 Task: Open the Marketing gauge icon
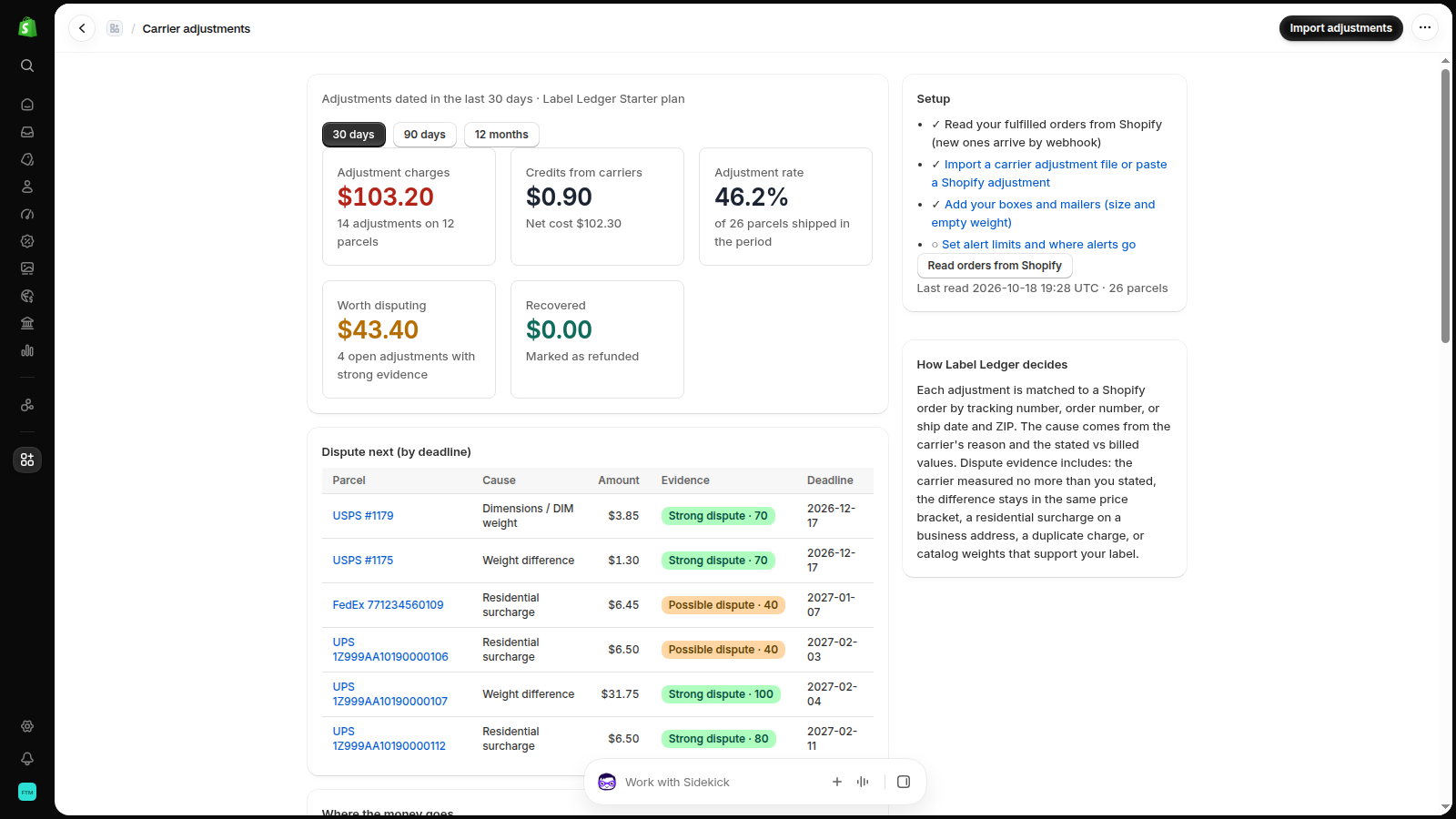[x=27, y=214]
